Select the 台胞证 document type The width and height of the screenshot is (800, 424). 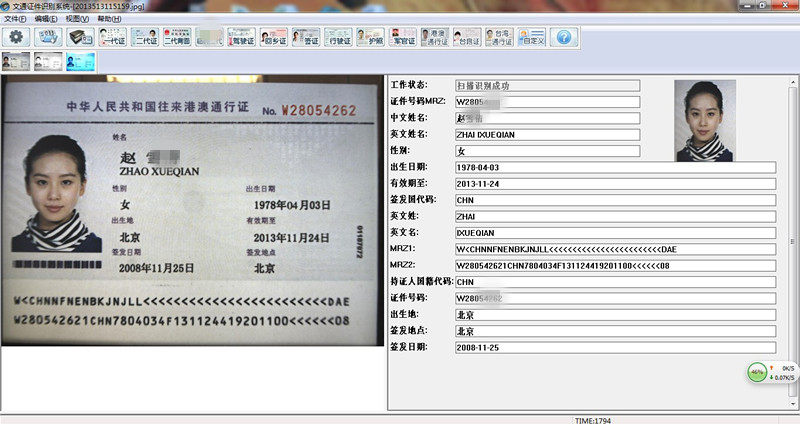(x=467, y=37)
